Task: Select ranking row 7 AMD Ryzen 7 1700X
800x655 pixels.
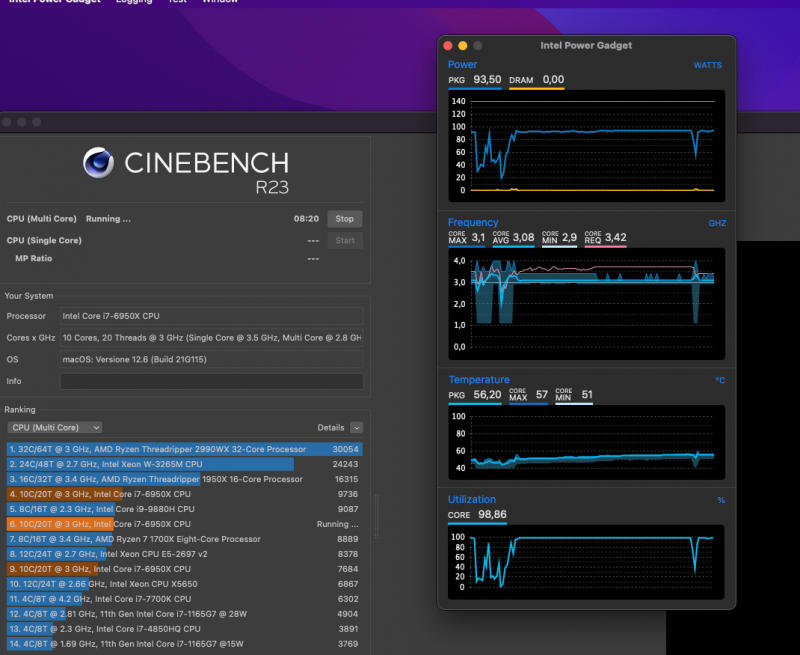Action: click(185, 539)
